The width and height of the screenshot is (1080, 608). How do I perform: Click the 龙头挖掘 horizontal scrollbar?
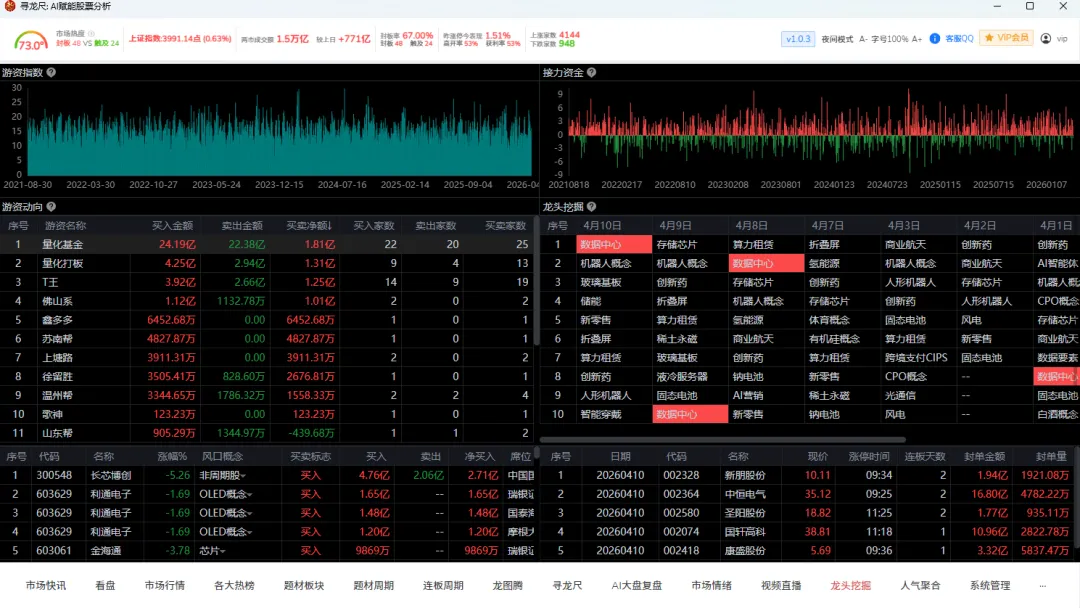[723, 439]
